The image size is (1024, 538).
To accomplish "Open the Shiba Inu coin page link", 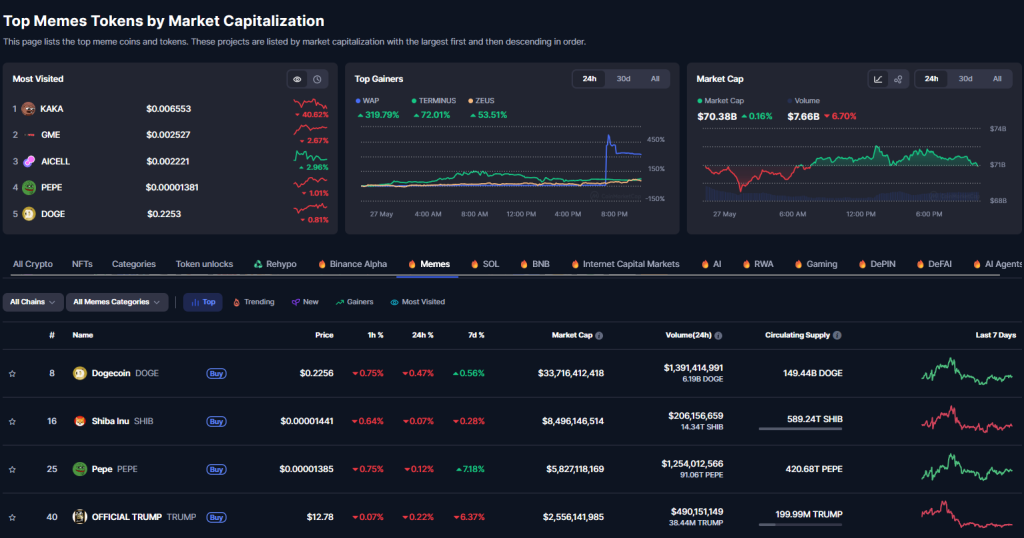I will click(113, 421).
